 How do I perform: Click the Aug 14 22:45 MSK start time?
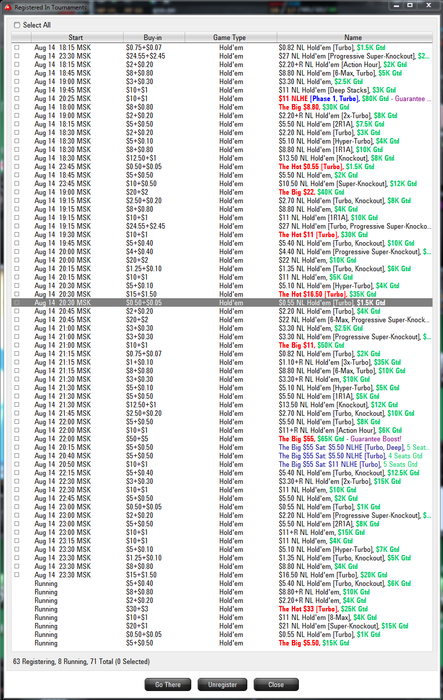63,498
